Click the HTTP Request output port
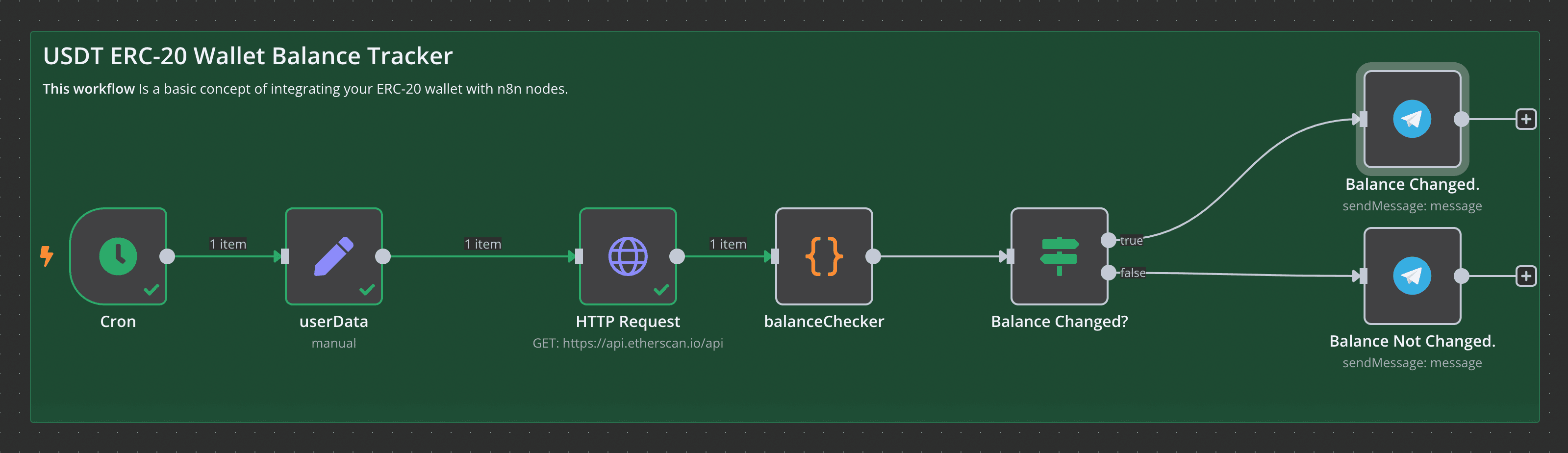This screenshot has width=1568, height=453. coord(677,256)
